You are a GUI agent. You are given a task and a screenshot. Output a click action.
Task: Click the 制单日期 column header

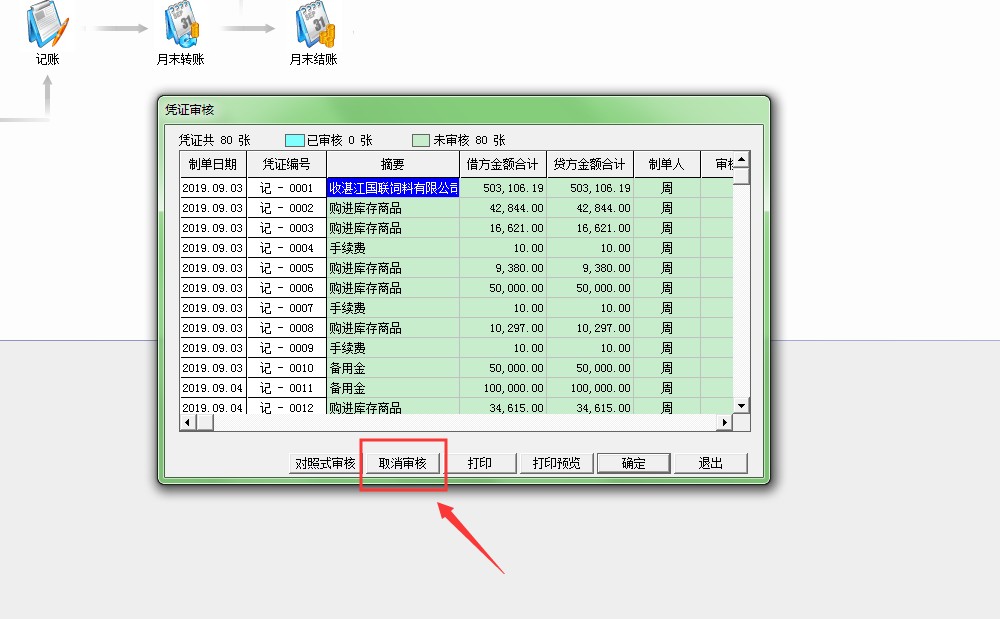(x=213, y=164)
